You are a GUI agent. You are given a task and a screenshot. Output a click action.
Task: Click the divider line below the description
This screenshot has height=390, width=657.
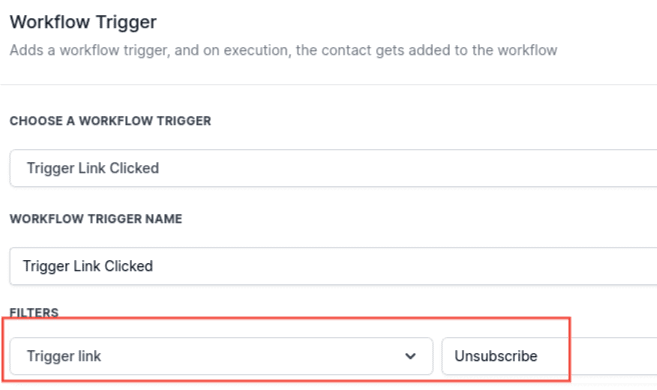[x=328, y=85]
